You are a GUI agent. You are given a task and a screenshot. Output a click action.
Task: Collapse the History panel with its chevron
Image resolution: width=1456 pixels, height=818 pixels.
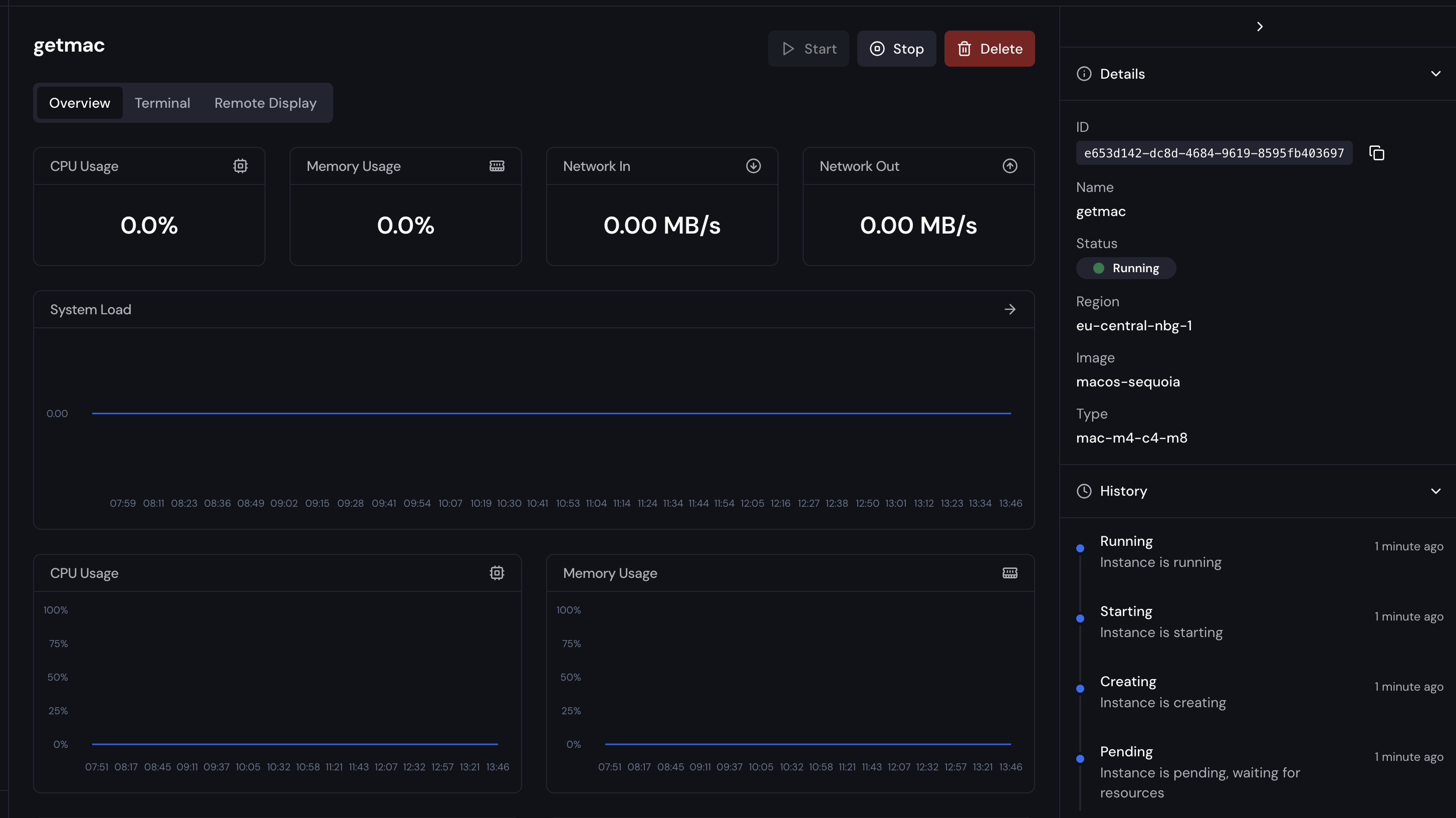coord(1436,491)
